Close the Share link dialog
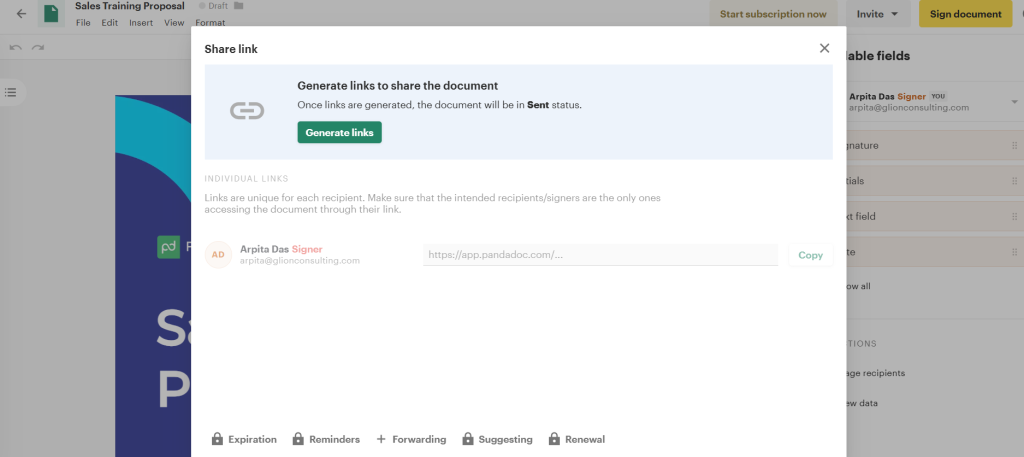This screenshot has width=1024, height=457. coord(824,48)
